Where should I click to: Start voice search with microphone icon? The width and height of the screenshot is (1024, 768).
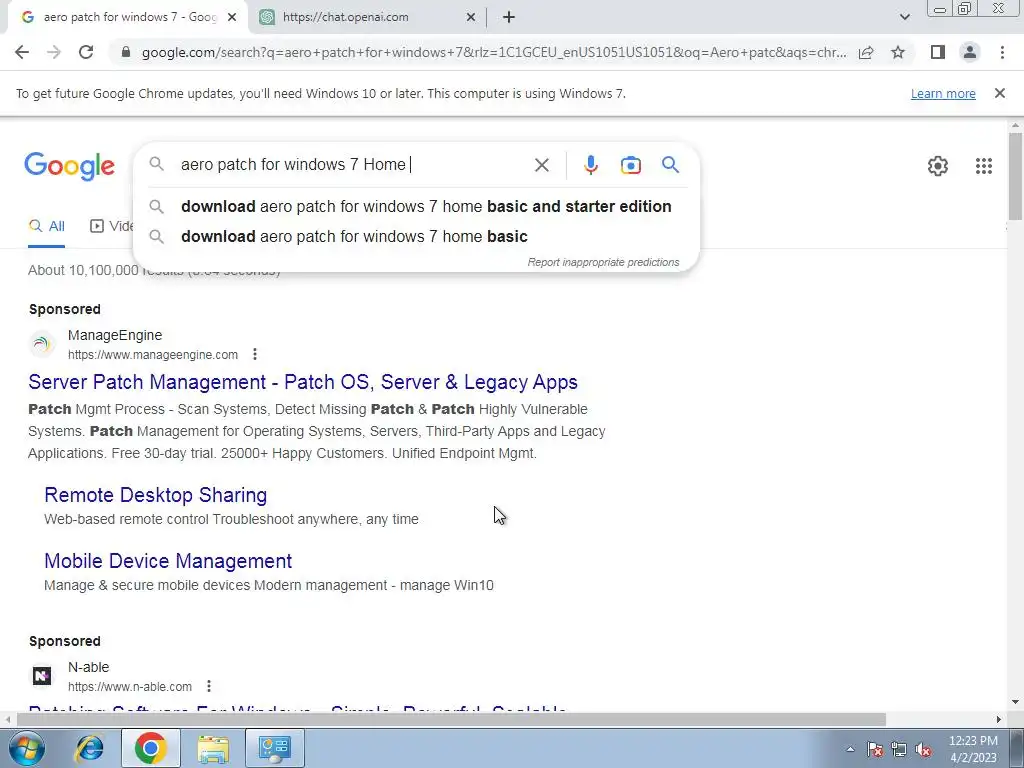click(x=590, y=165)
